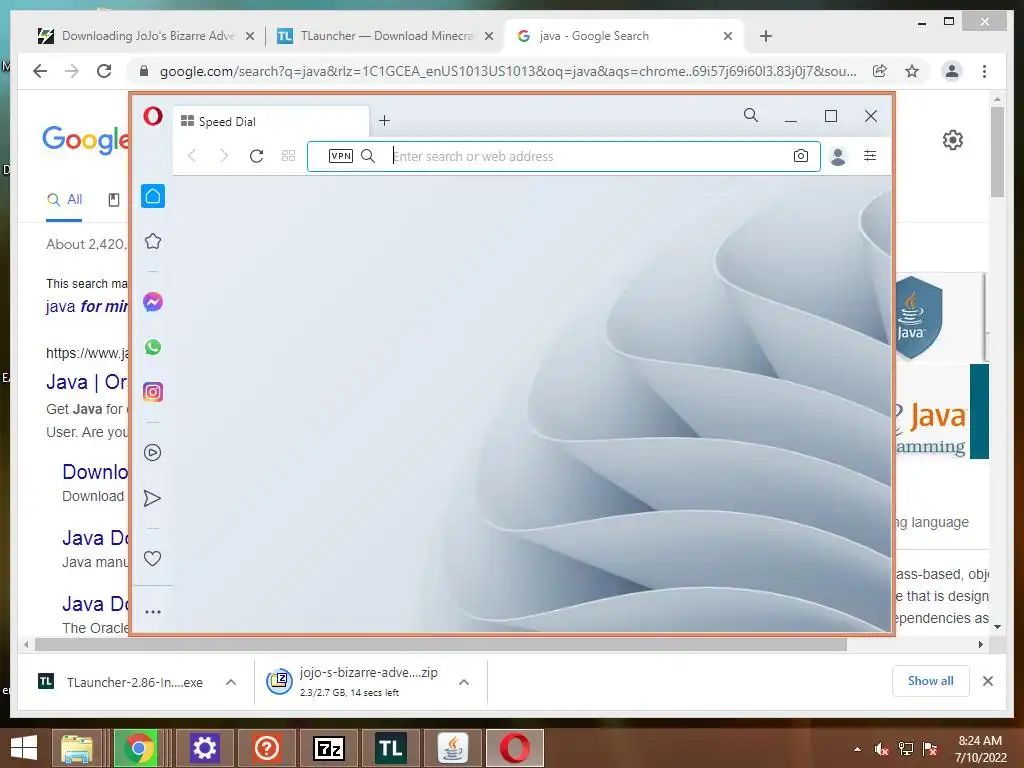Click Chrome horizontal scrollbar

441,645
